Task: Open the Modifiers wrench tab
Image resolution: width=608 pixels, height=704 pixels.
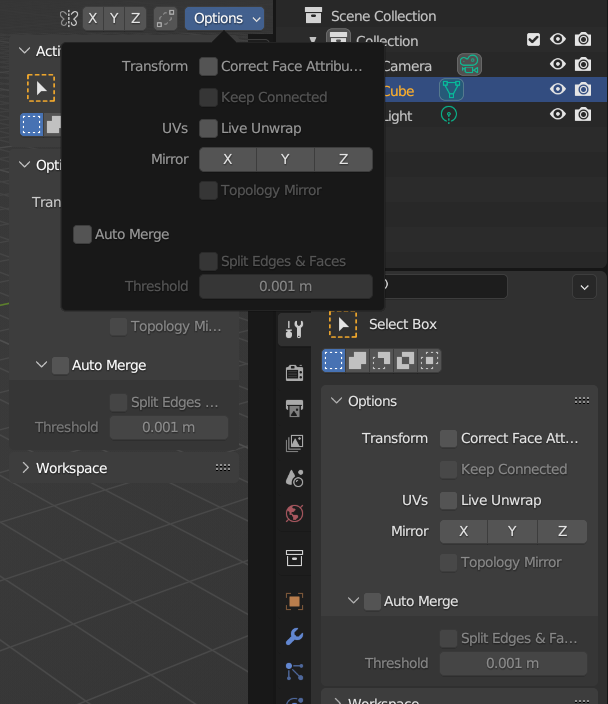Action: tap(294, 637)
